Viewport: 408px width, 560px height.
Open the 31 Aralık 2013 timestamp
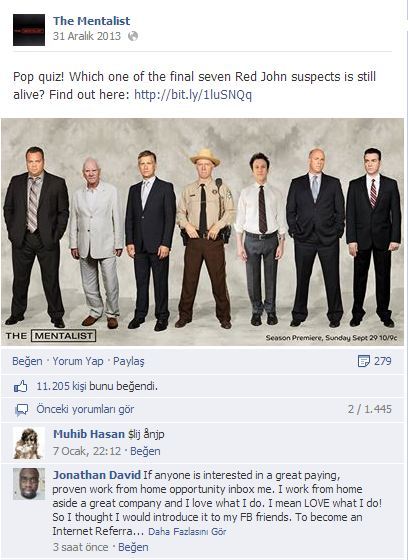point(87,36)
